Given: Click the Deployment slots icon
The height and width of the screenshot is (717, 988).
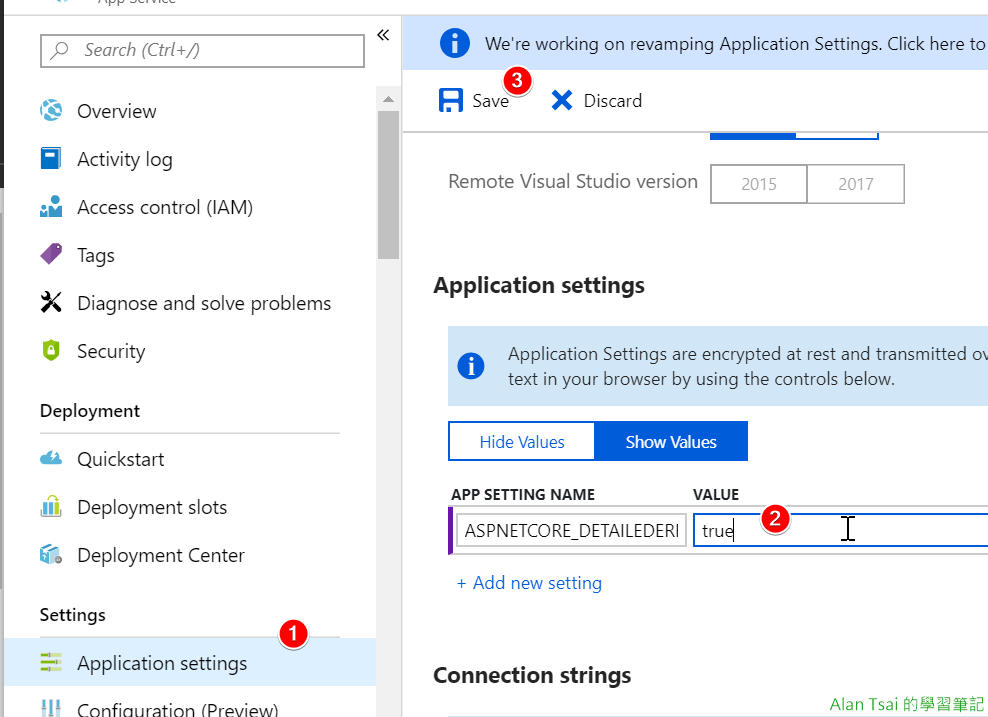Looking at the screenshot, I should 51,507.
